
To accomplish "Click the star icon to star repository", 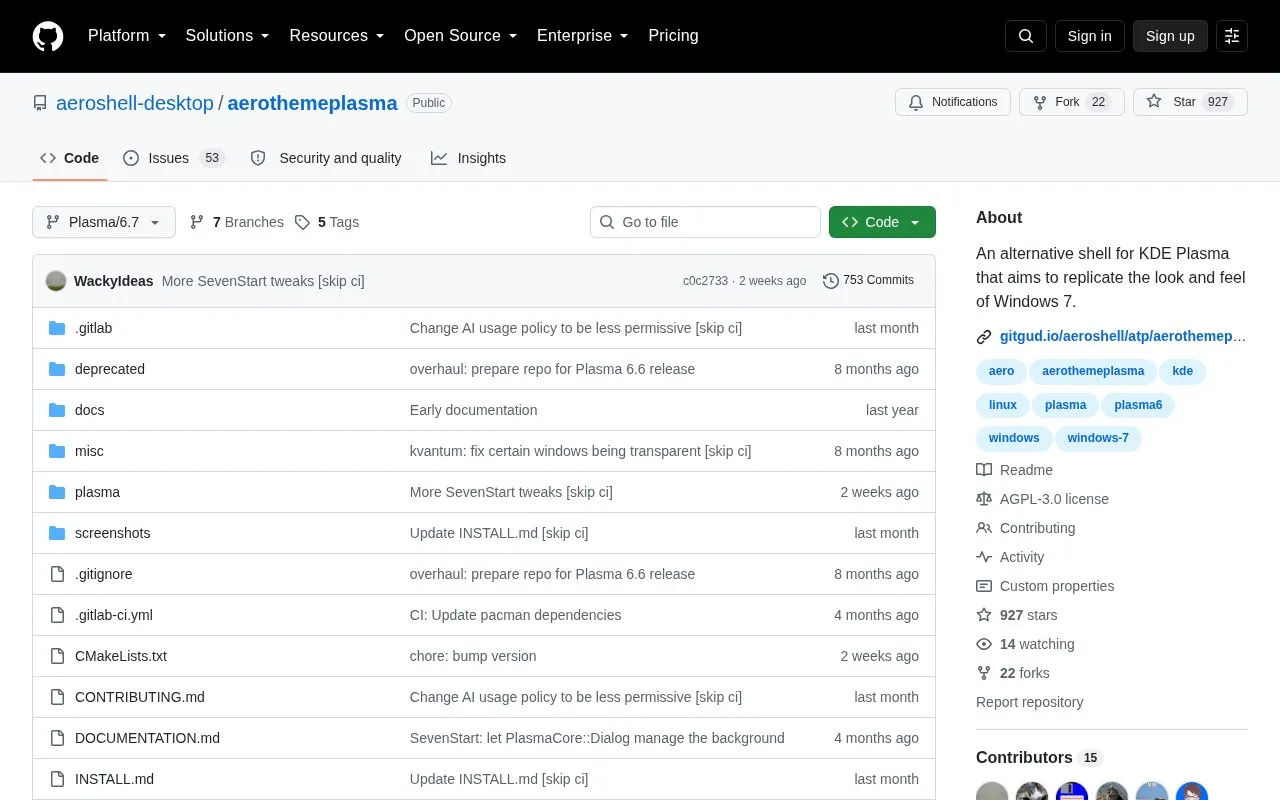I will 1154,102.
